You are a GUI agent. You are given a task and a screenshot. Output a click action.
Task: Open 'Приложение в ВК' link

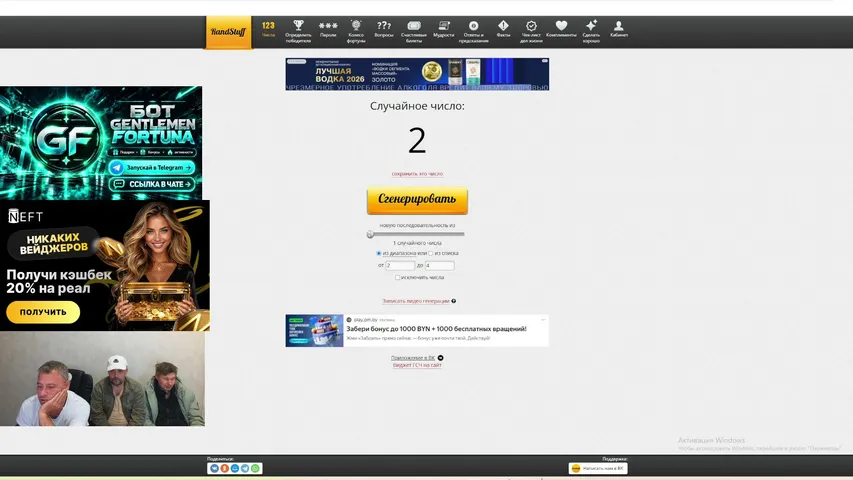pyautogui.click(x=413, y=358)
